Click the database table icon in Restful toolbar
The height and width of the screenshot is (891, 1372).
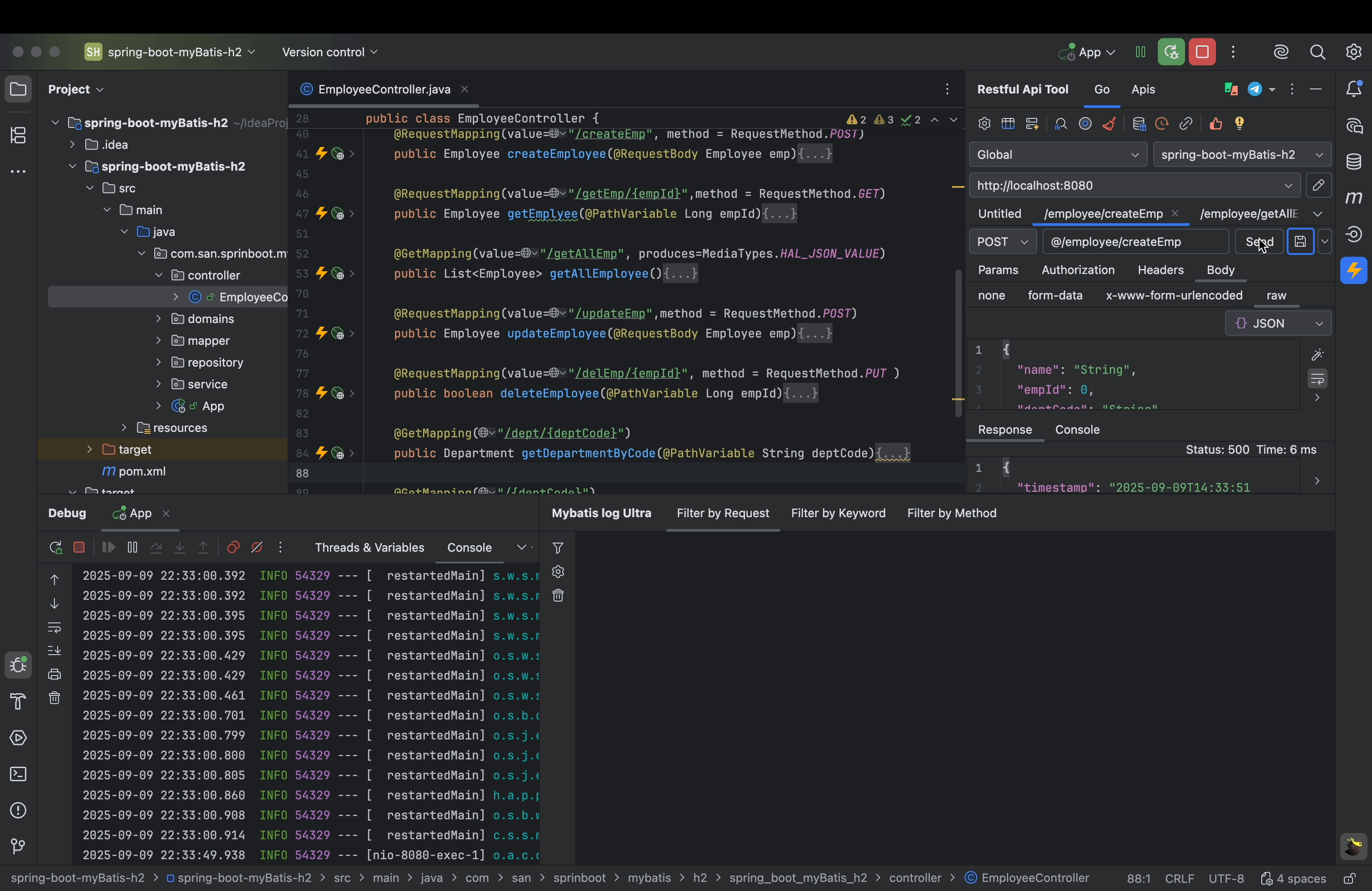pyautogui.click(x=1138, y=124)
